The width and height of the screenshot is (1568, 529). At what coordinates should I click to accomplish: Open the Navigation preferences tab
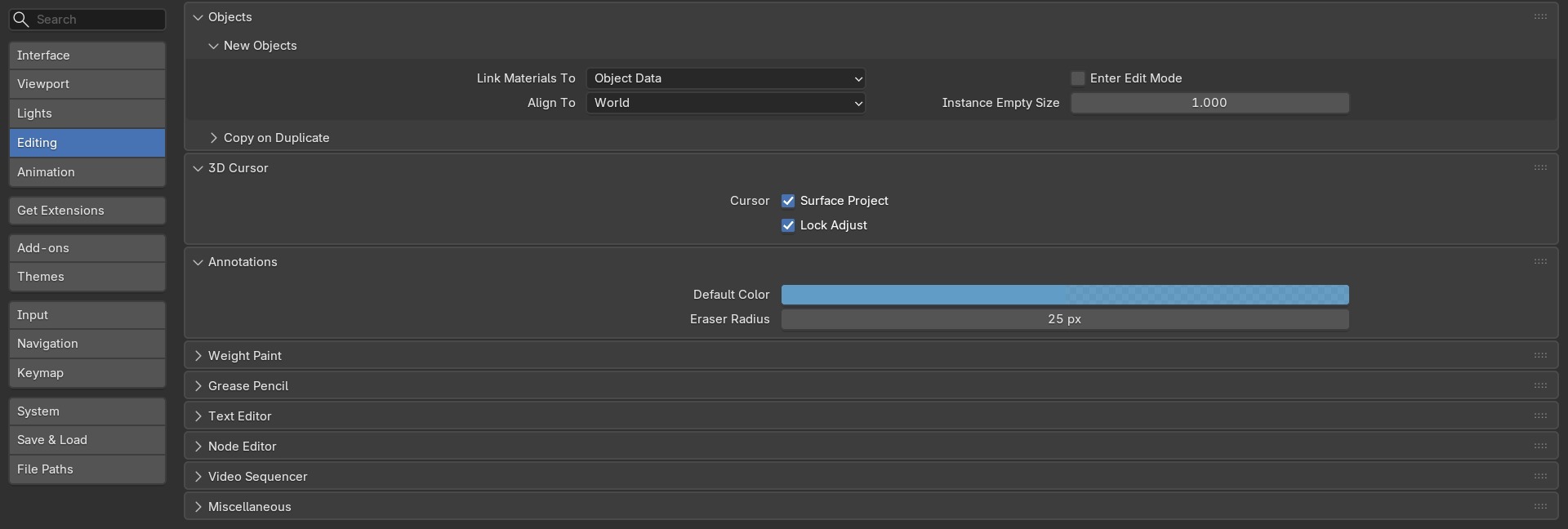[x=87, y=344]
